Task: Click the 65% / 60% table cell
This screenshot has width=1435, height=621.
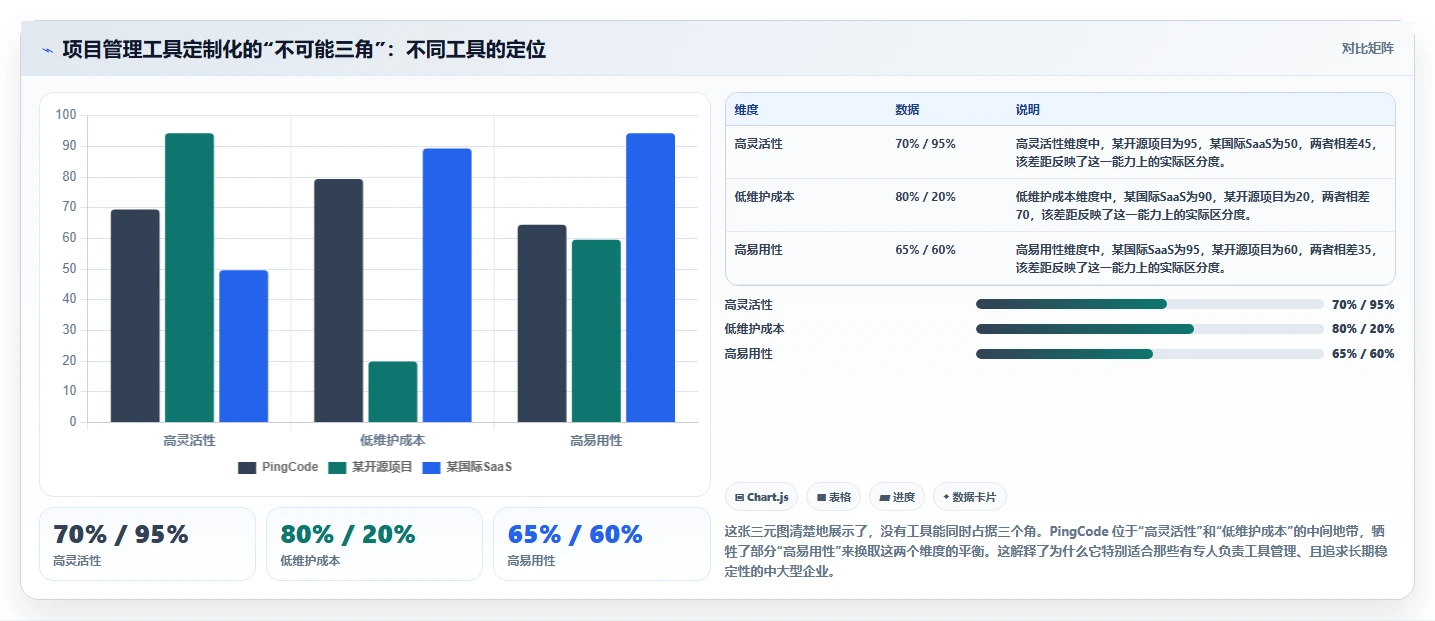Action: click(x=925, y=250)
